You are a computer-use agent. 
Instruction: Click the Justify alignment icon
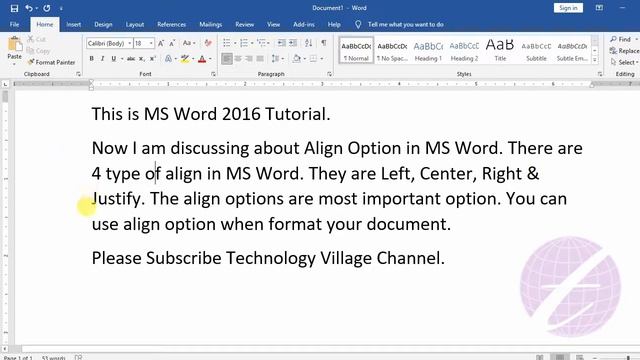pos(260,59)
